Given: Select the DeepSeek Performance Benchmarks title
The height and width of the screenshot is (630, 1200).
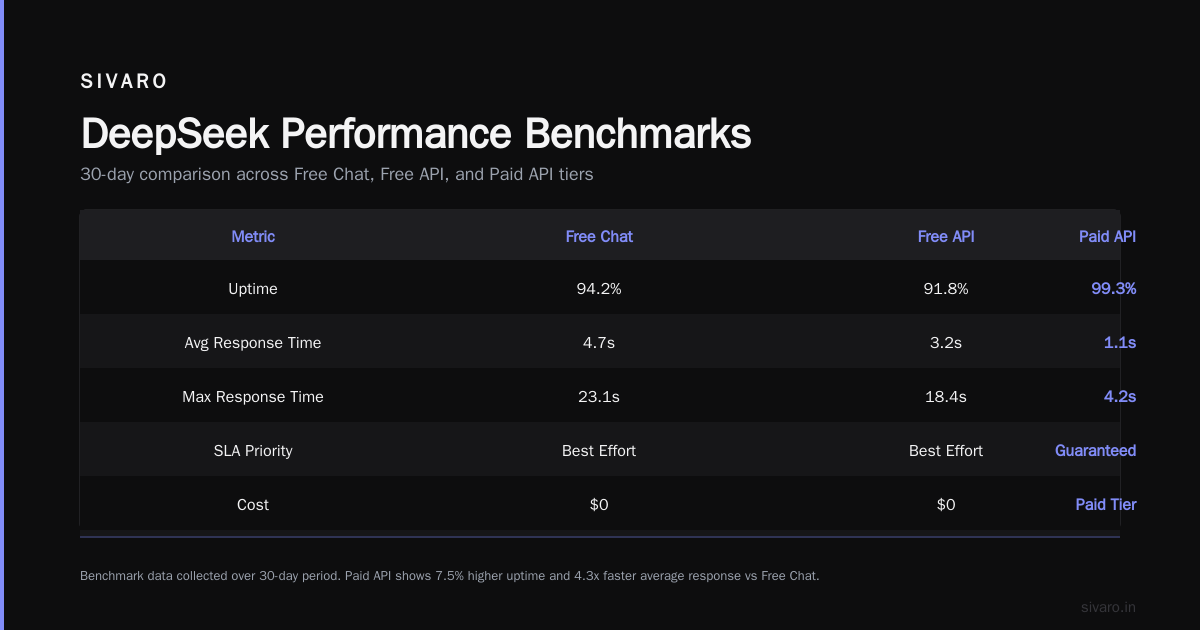Looking at the screenshot, I should click(x=415, y=134).
